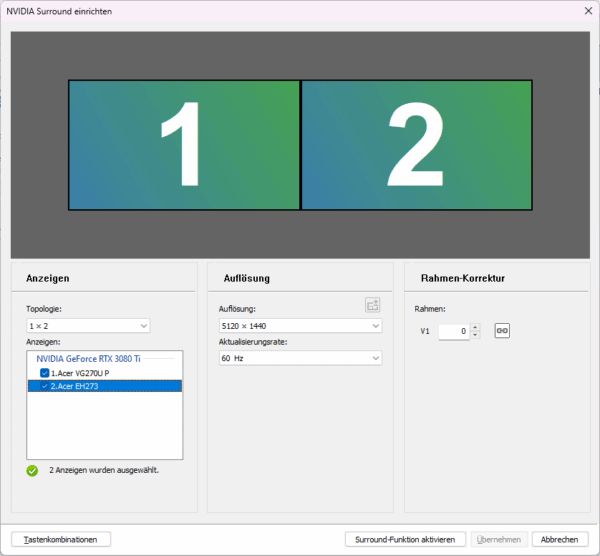Click the Abbrechen button

pyautogui.click(x=560, y=540)
